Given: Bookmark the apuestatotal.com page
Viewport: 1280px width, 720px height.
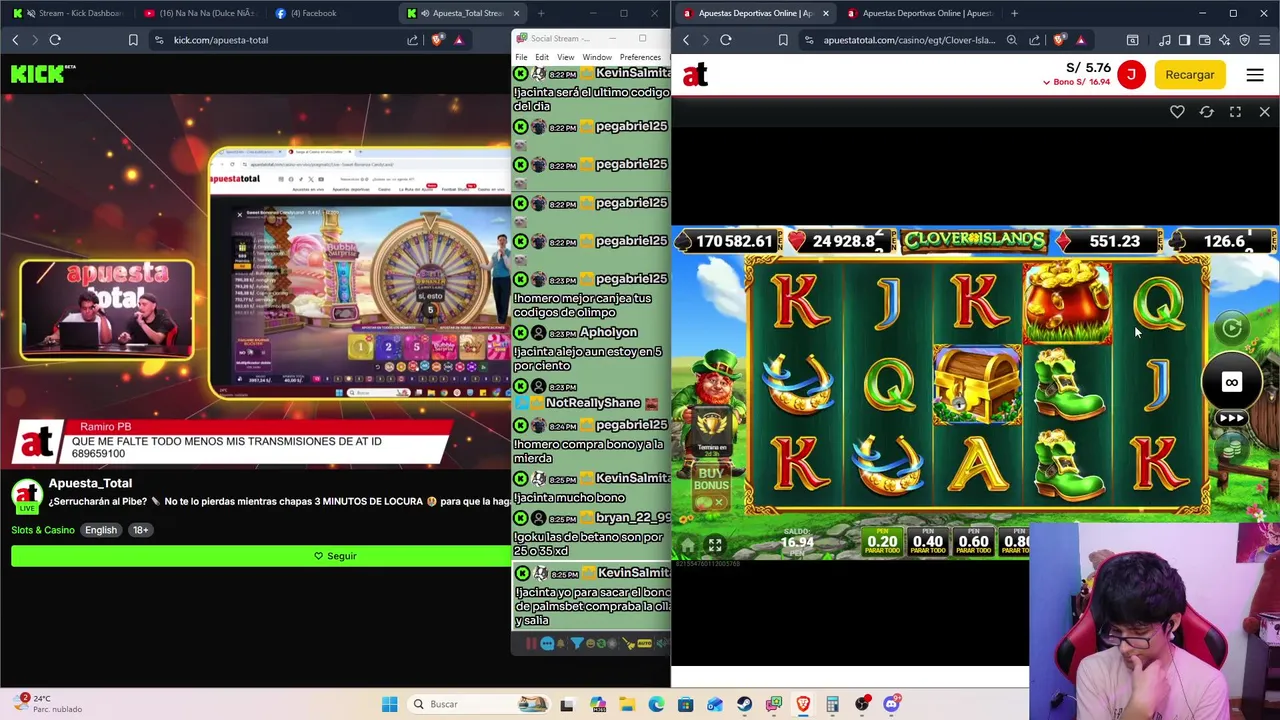Looking at the screenshot, I should [x=783, y=40].
